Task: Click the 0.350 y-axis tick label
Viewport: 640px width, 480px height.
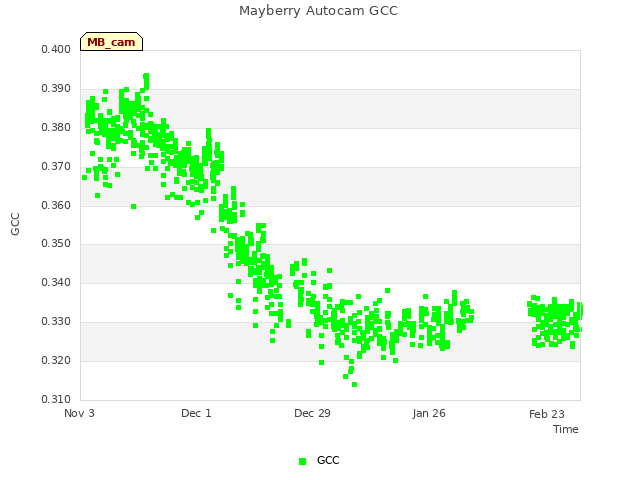Action: [x=56, y=244]
